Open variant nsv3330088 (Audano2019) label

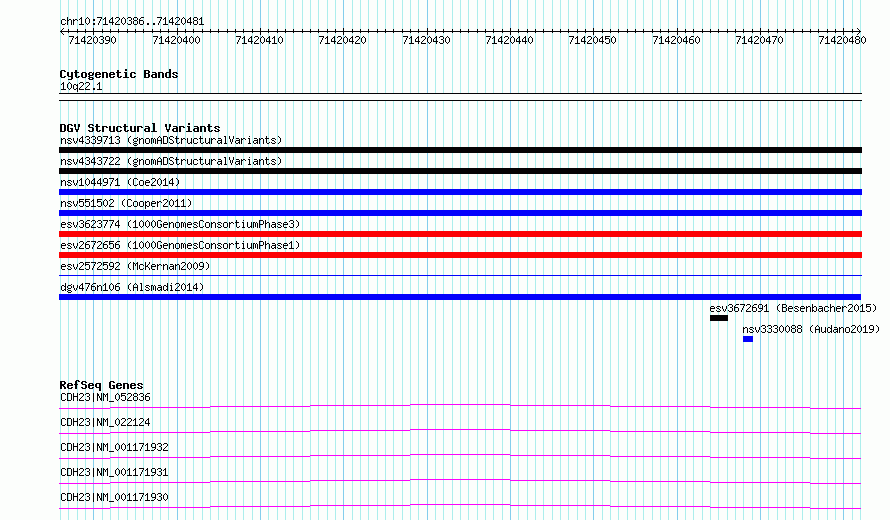811,329
